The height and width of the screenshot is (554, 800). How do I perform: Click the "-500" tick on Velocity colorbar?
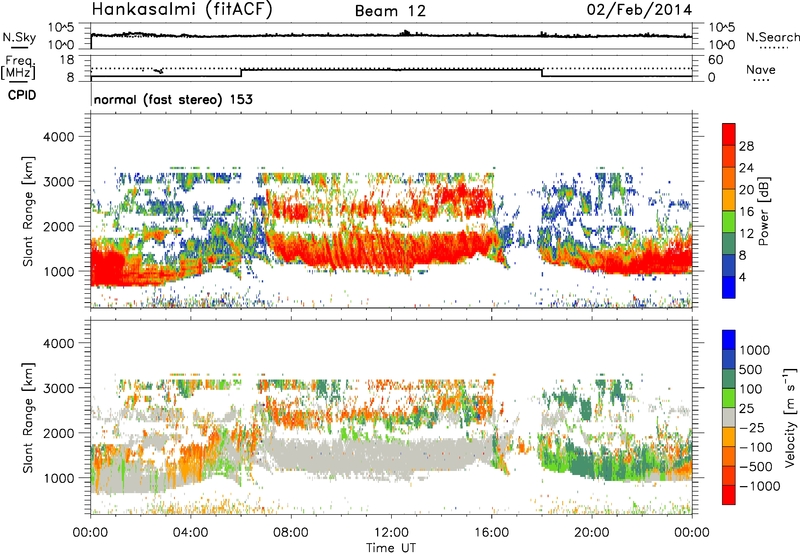(755, 466)
